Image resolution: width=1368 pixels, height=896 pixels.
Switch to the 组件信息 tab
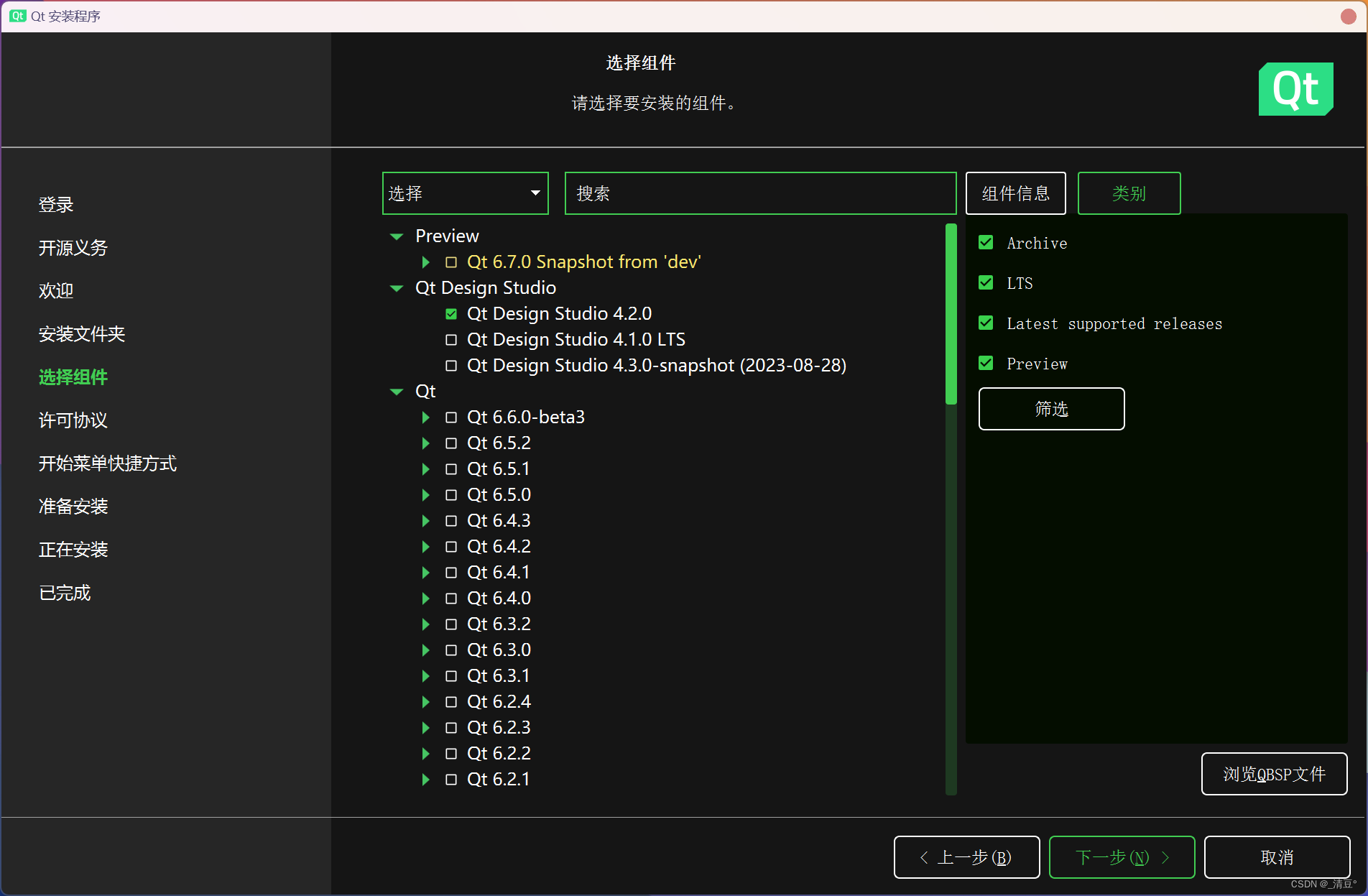click(1015, 193)
